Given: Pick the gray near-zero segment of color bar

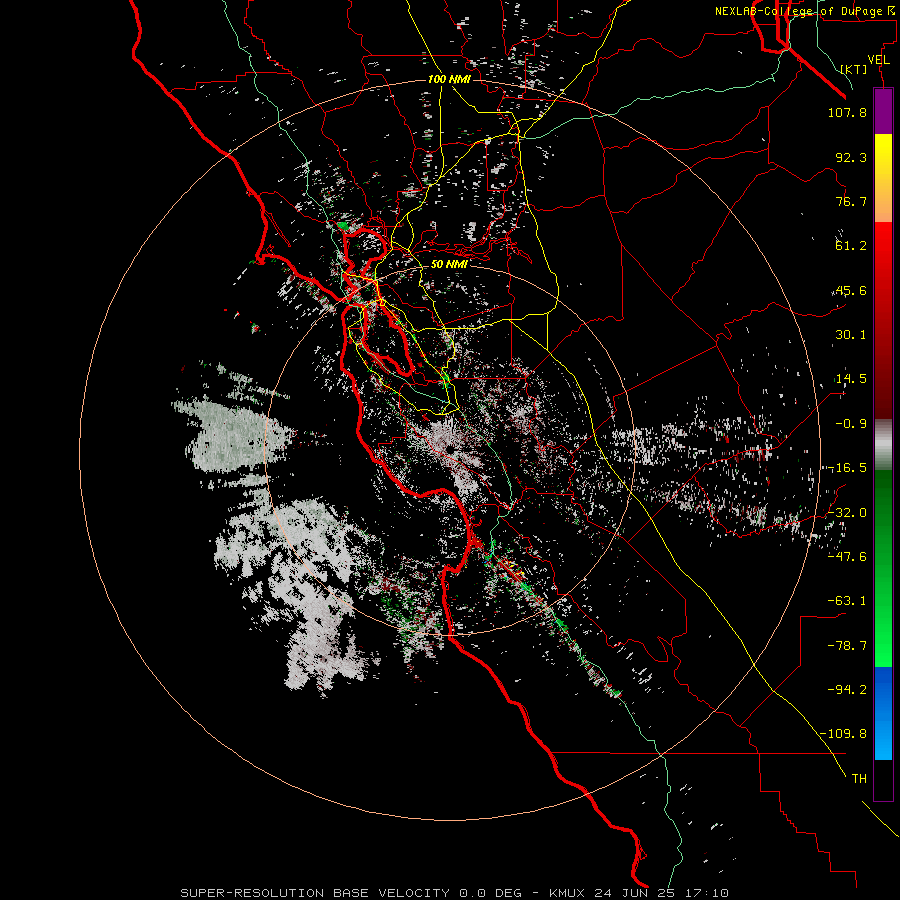Looking at the screenshot, I should pyautogui.click(x=883, y=445).
